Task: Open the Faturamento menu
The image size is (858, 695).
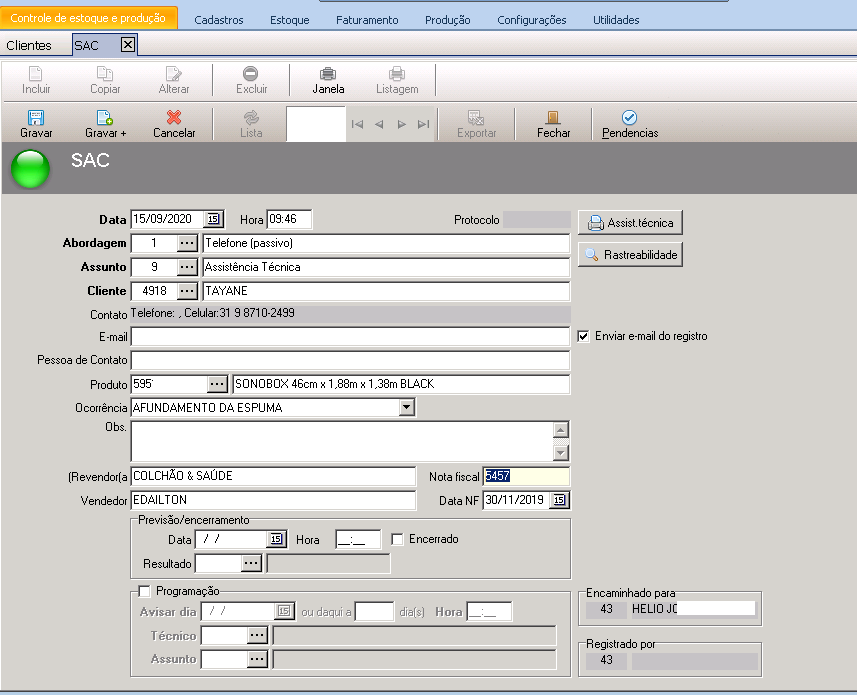Action: 366,20
